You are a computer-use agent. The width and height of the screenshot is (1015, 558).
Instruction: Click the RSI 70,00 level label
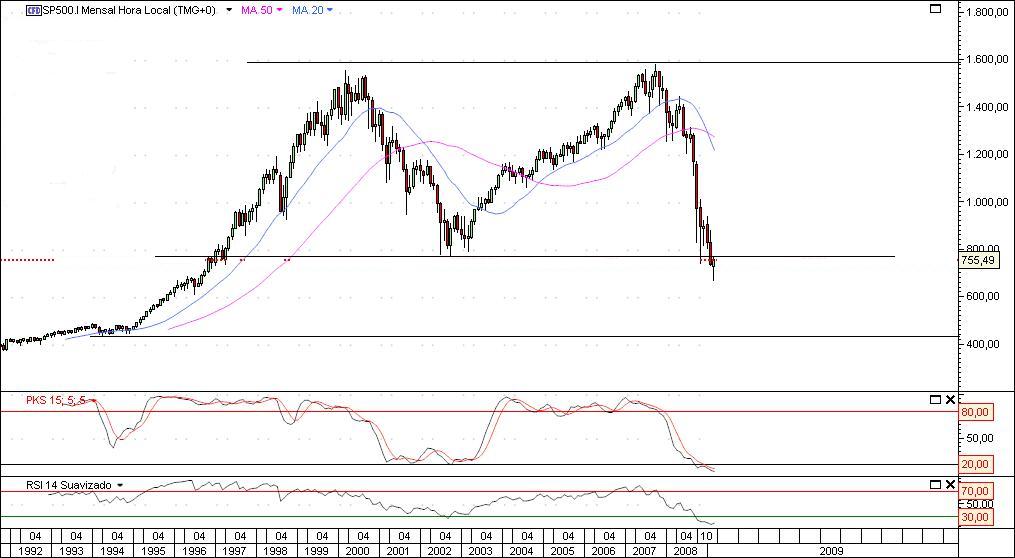pyautogui.click(x=976, y=491)
